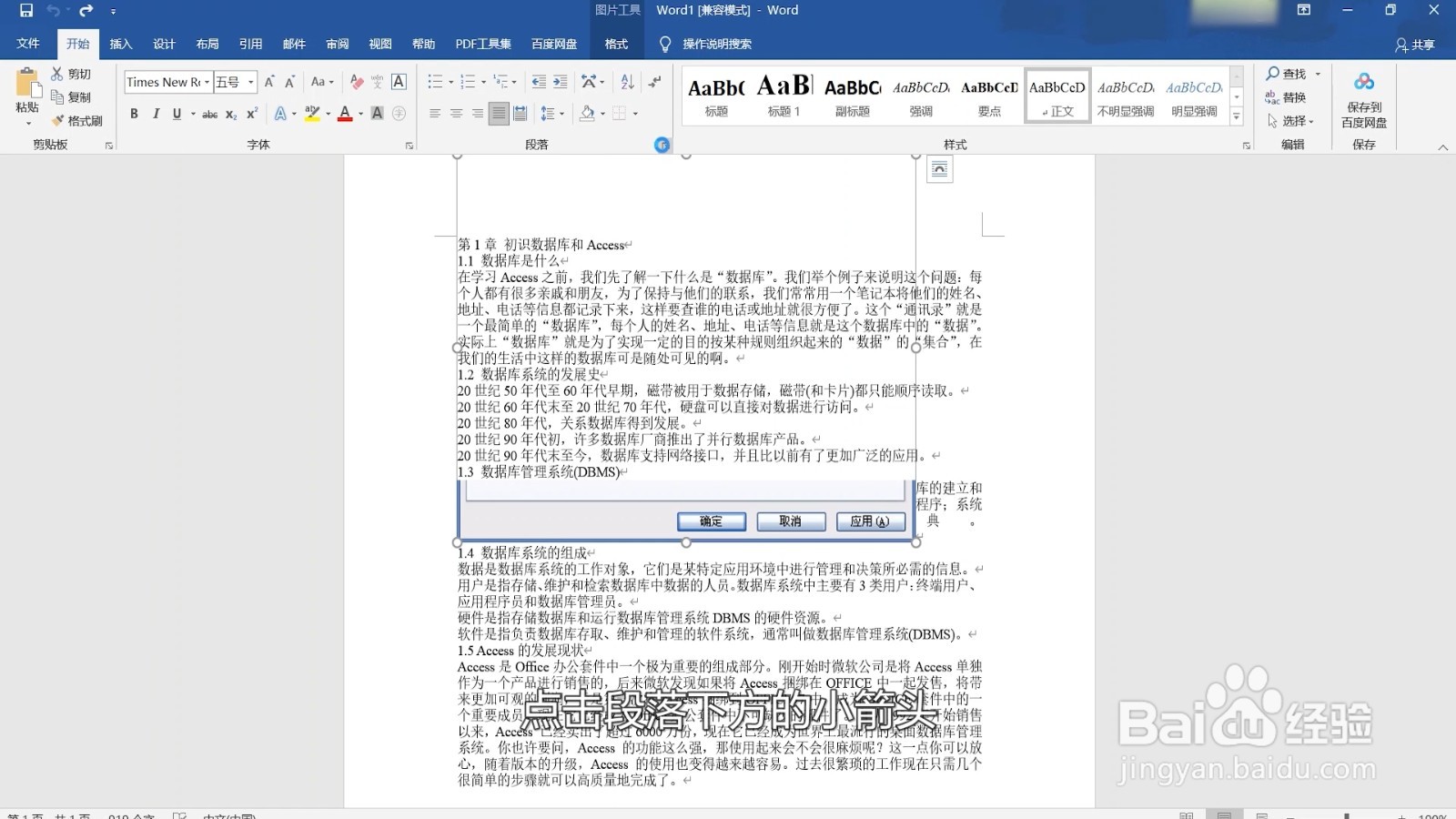
Task: Expand the Styles gallery More arrow
Action: (1237, 116)
